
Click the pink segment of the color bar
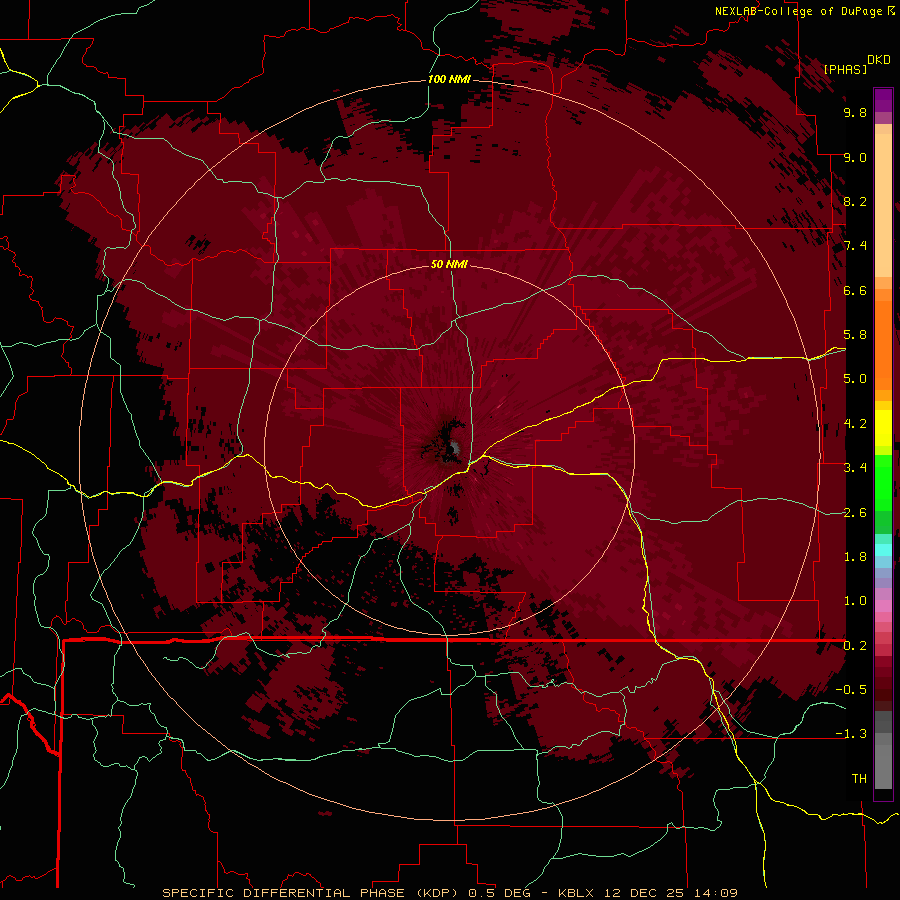pyautogui.click(x=883, y=606)
